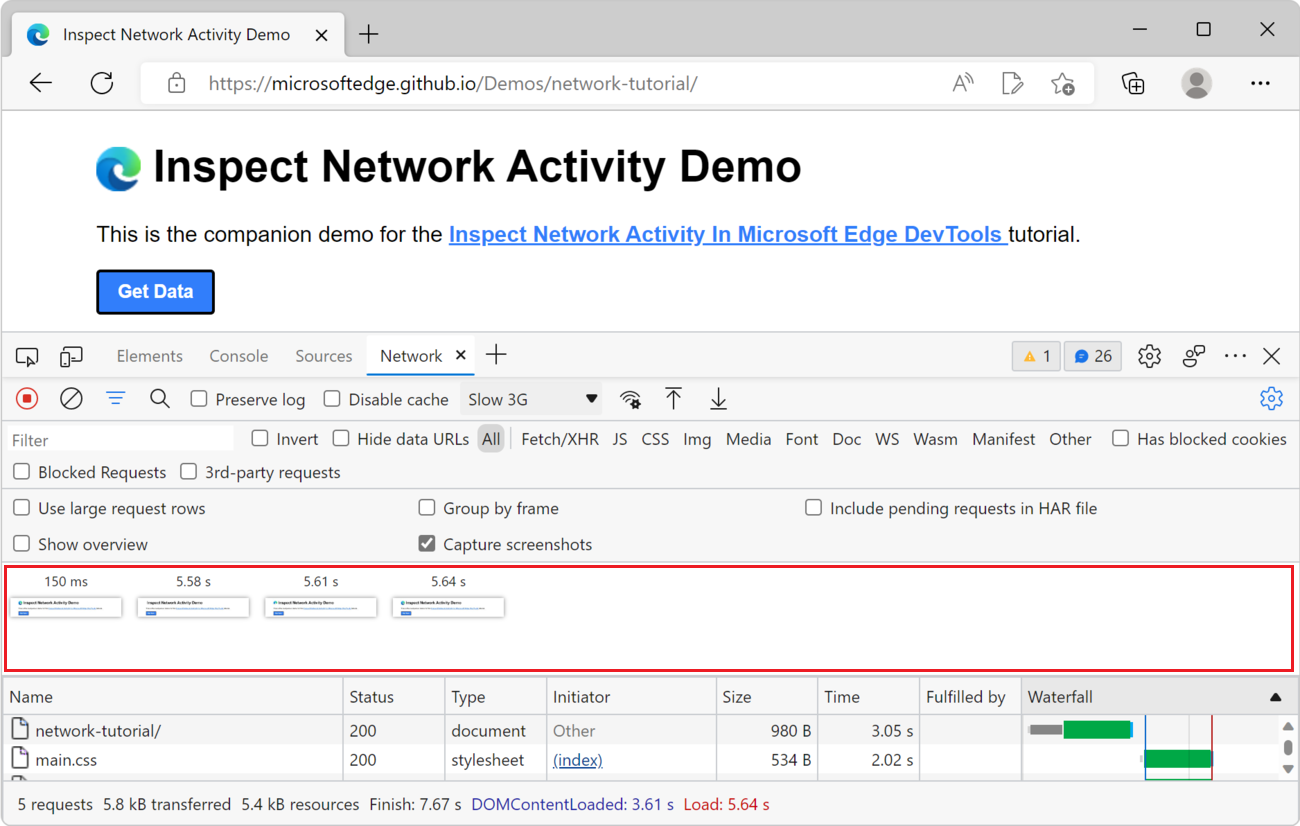Click the site lock icon in address bar

tap(177, 84)
